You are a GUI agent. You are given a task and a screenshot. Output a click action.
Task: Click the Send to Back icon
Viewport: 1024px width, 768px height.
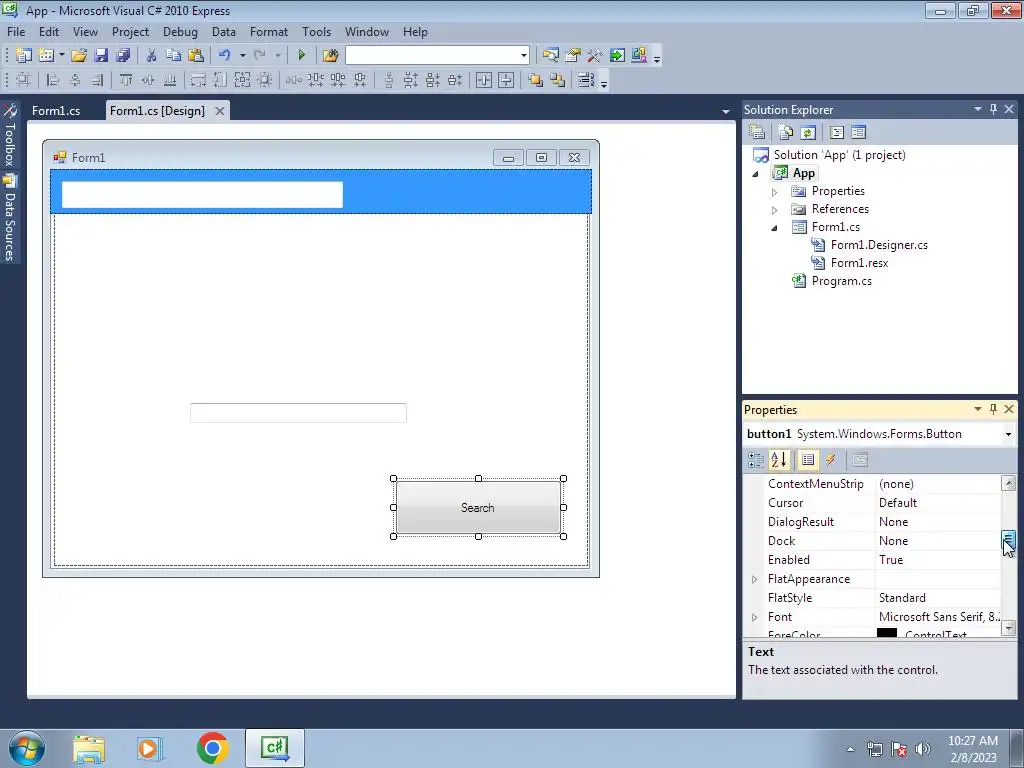pos(558,80)
